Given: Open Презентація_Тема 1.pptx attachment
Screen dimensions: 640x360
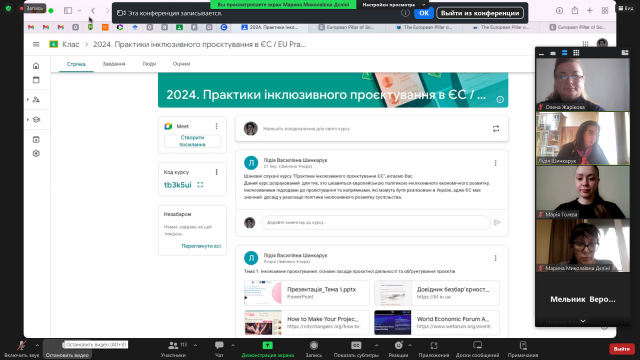Looking at the screenshot, I should (307, 293).
